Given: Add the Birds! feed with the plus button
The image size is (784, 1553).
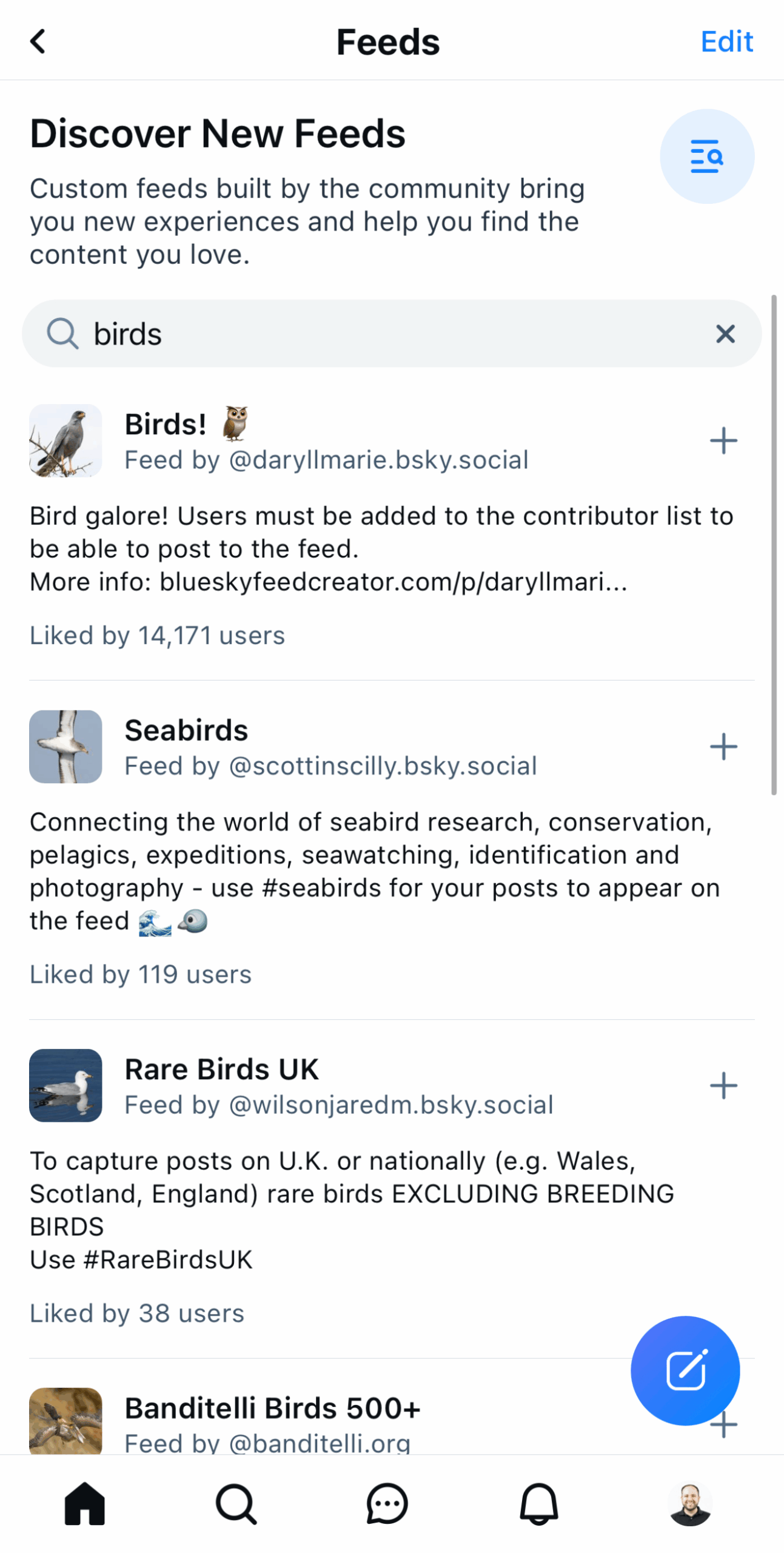Looking at the screenshot, I should (x=723, y=441).
